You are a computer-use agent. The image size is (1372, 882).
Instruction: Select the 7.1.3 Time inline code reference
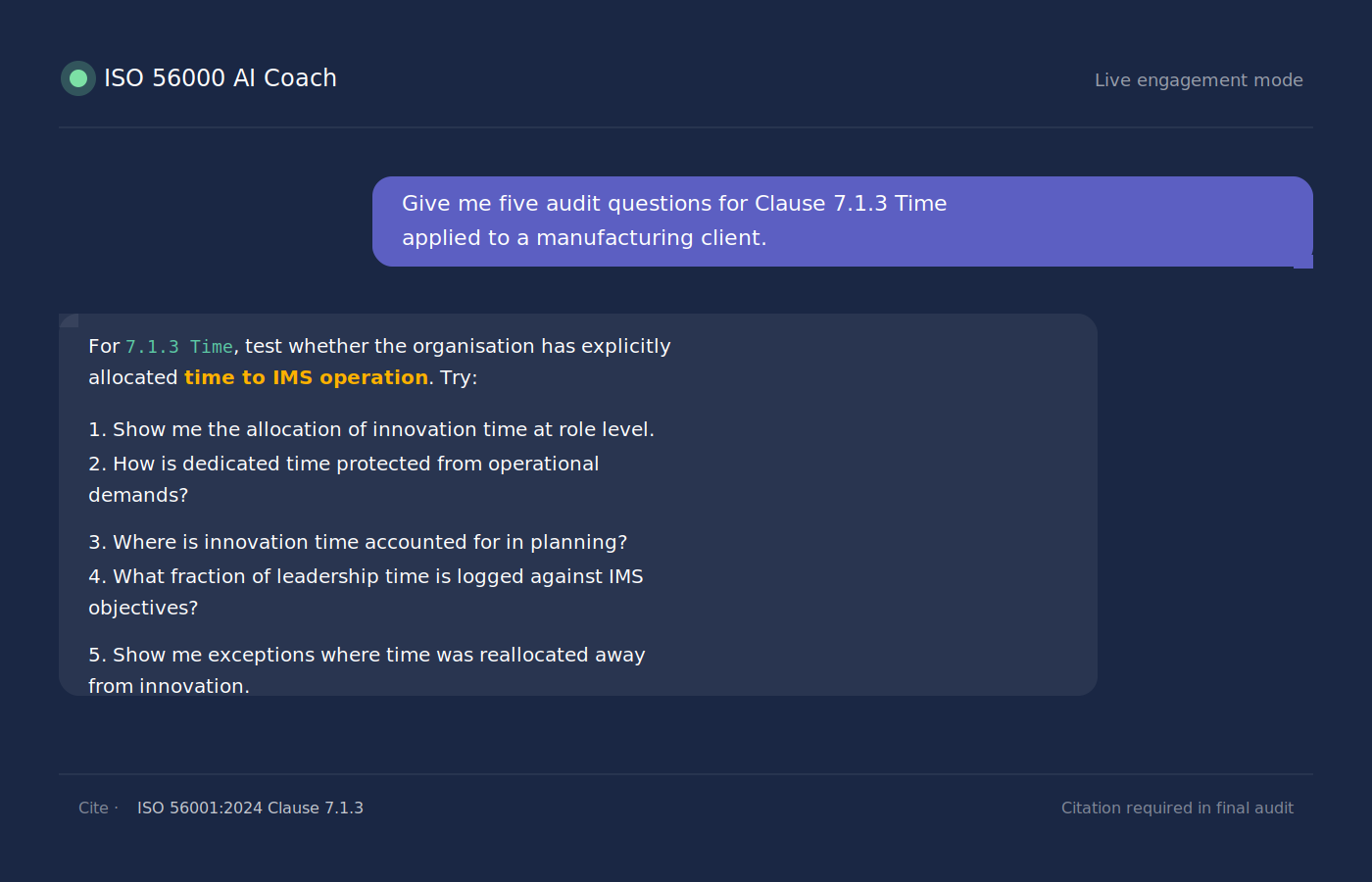[x=179, y=346]
